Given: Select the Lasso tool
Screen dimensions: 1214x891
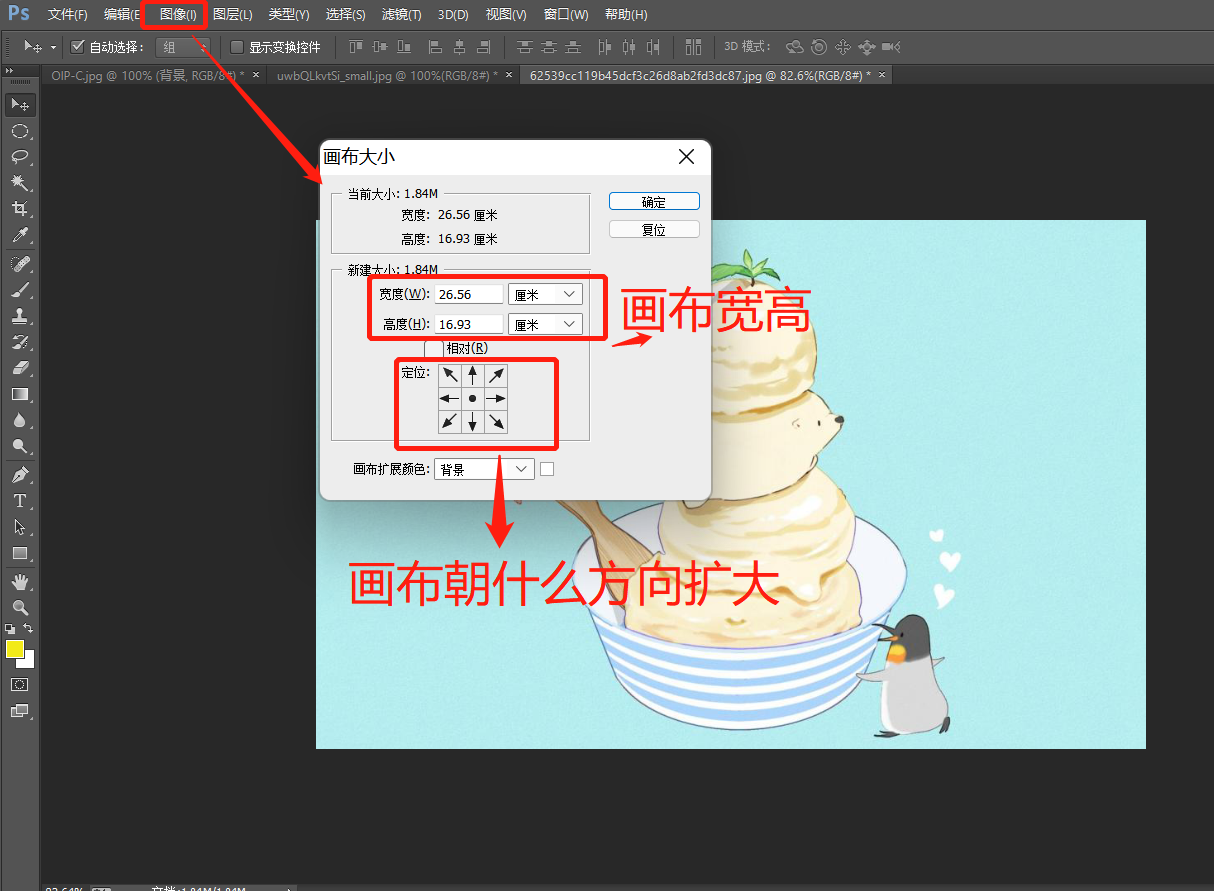Looking at the screenshot, I should [x=20, y=157].
